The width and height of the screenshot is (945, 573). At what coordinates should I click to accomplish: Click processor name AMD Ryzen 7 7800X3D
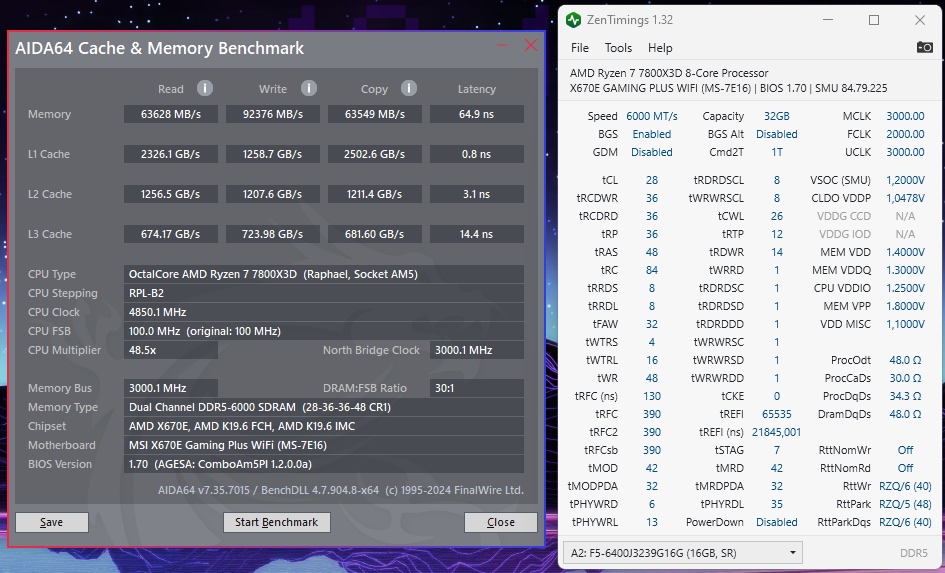pos(669,73)
